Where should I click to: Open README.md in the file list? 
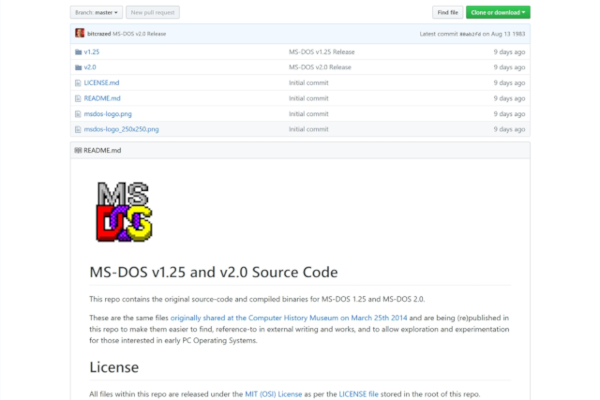[102, 98]
